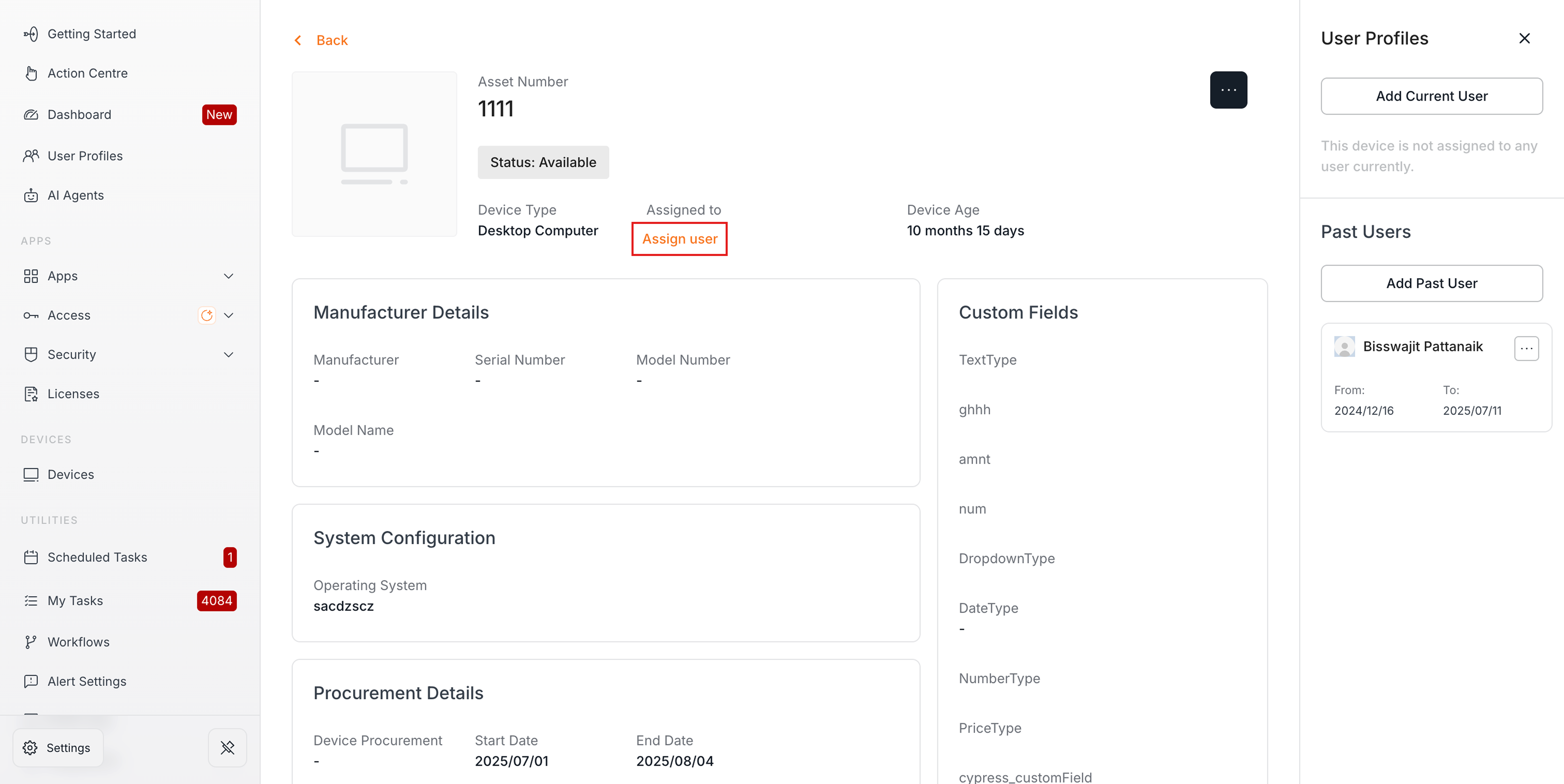The image size is (1564, 784).
Task: Click the Action Centre hand icon
Action: tap(31, 73)
